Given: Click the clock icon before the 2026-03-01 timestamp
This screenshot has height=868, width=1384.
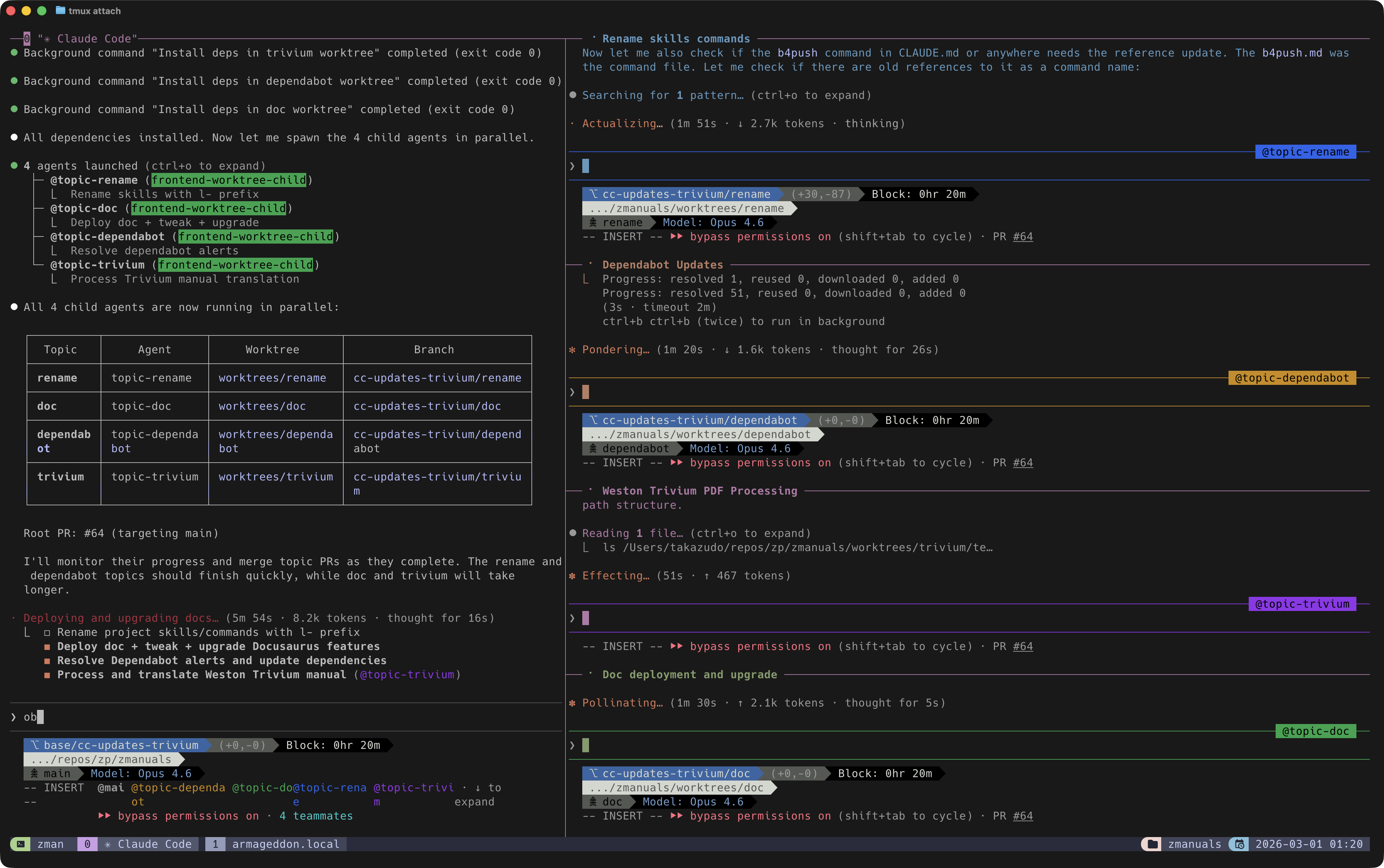Looking at the screenshot, I should coord(1239,844).
